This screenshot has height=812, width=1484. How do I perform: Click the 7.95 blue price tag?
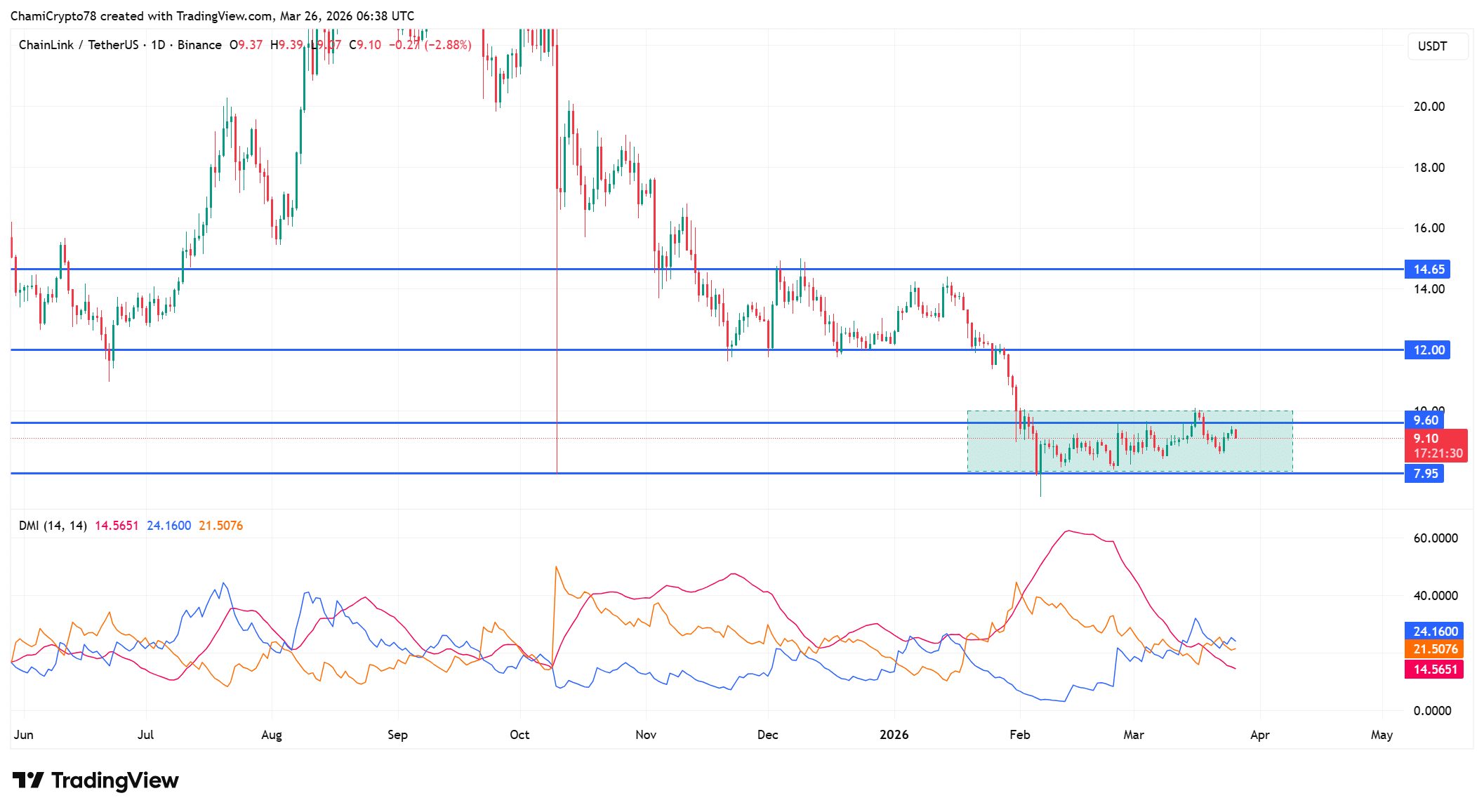point(1425,474)
